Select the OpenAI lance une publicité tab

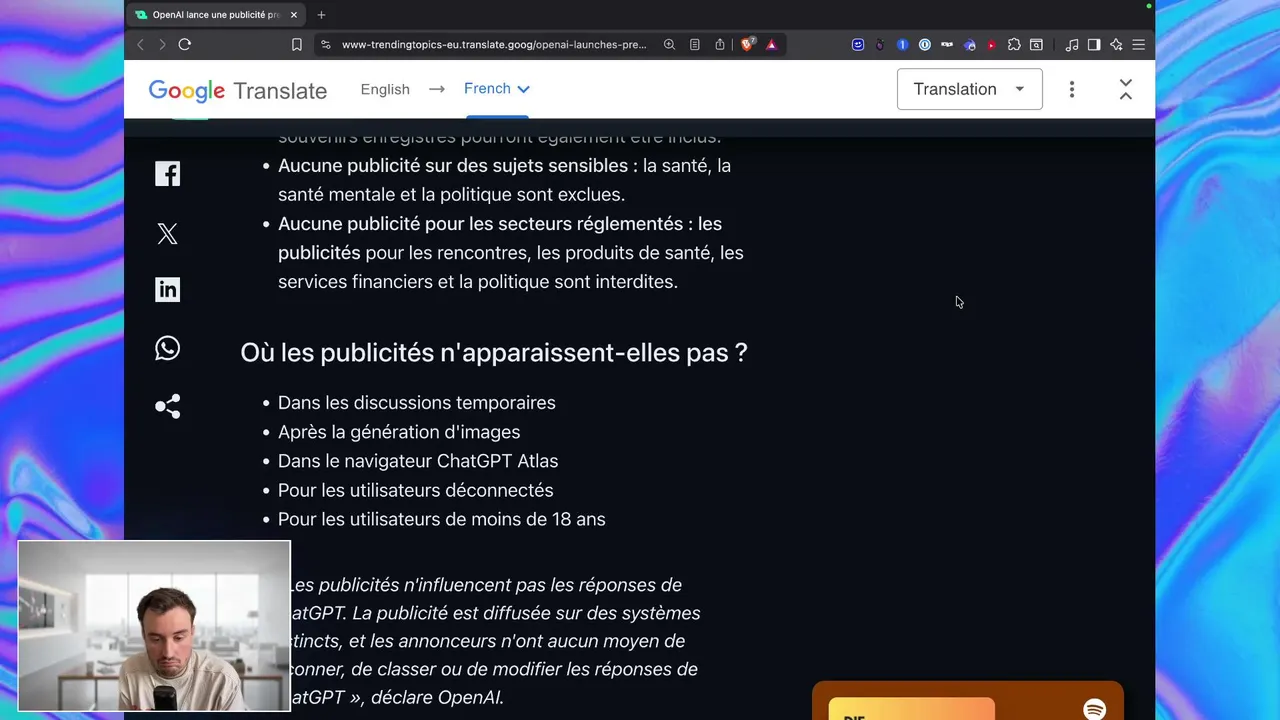click(215, 15)
